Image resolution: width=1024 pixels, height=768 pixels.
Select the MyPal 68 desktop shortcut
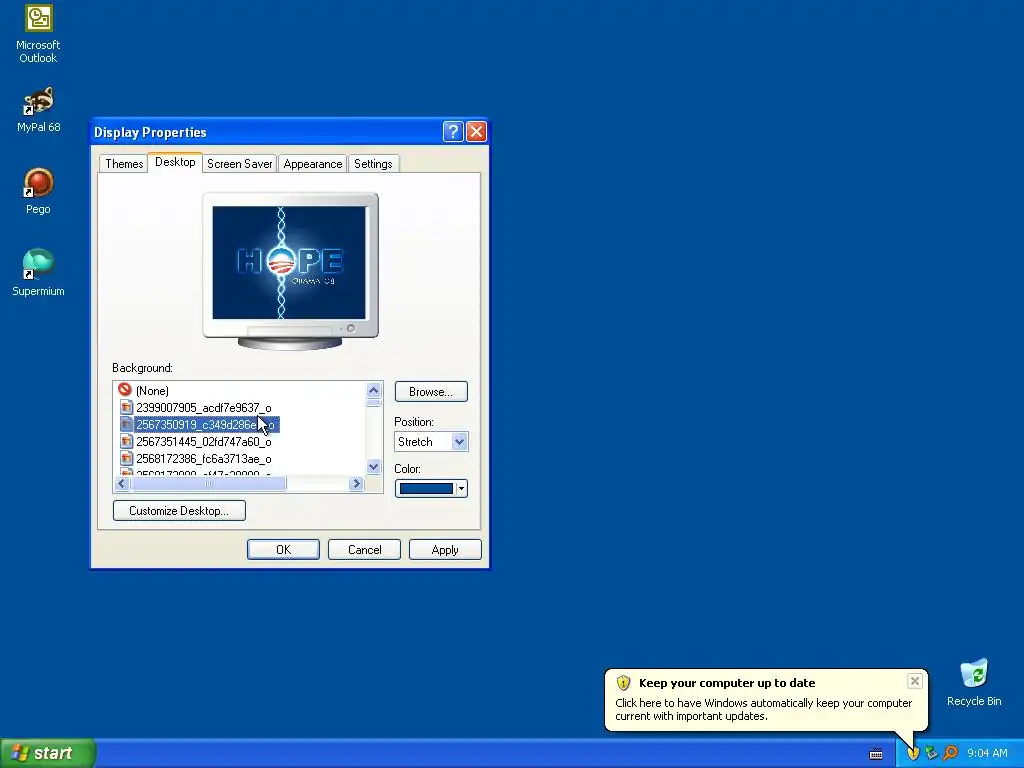coord(38,109)
